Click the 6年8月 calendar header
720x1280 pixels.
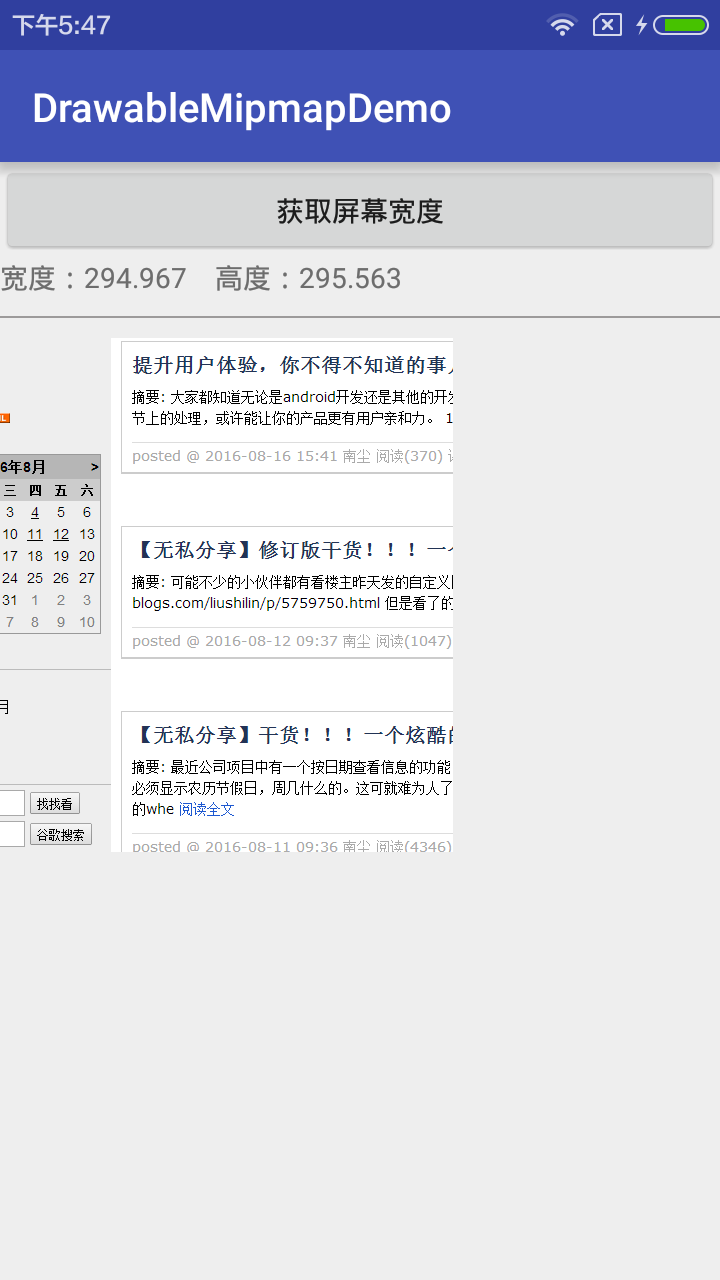[x=23, y=467]
